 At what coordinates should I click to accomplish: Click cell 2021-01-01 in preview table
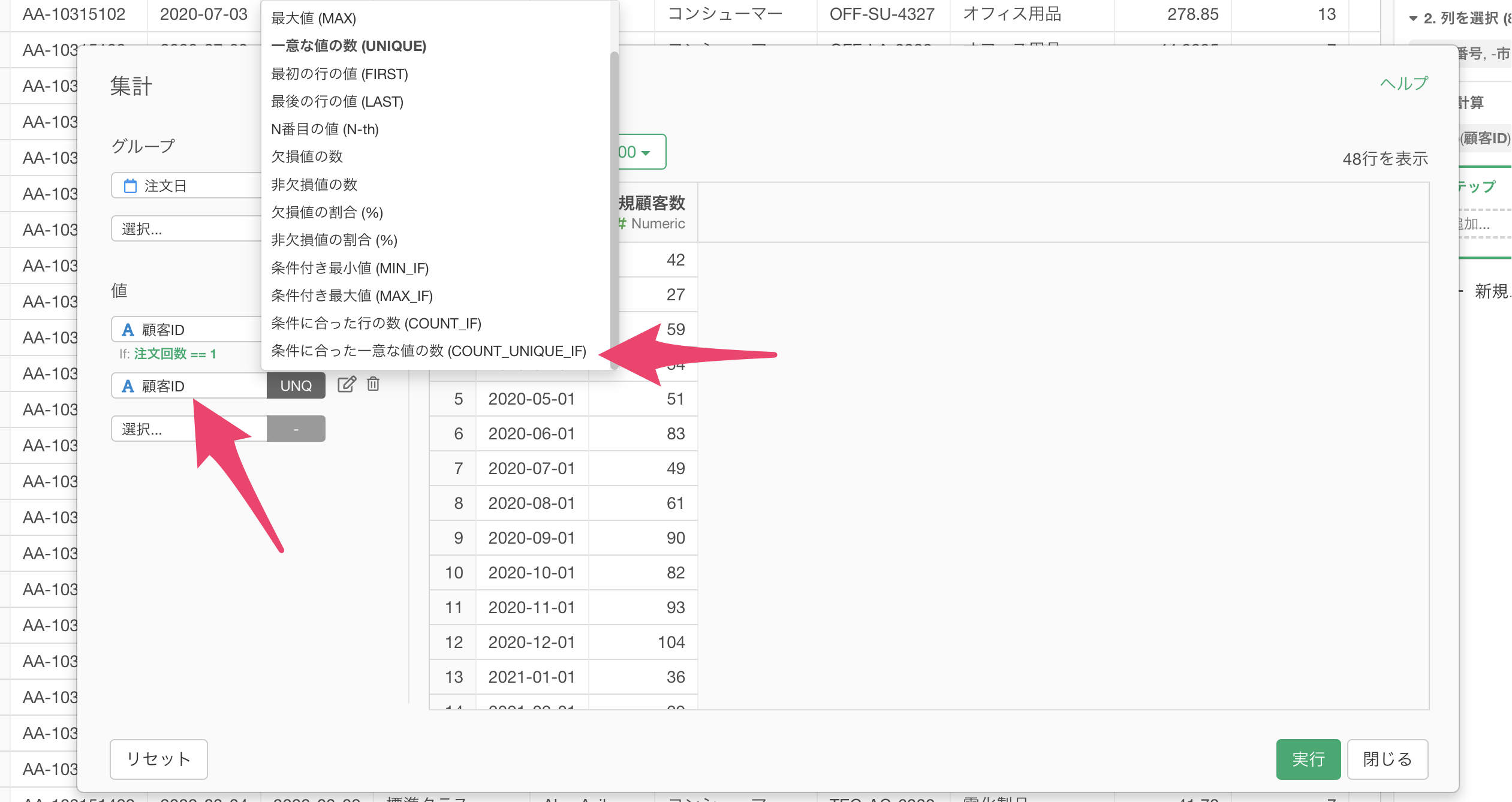click(532, 677)
